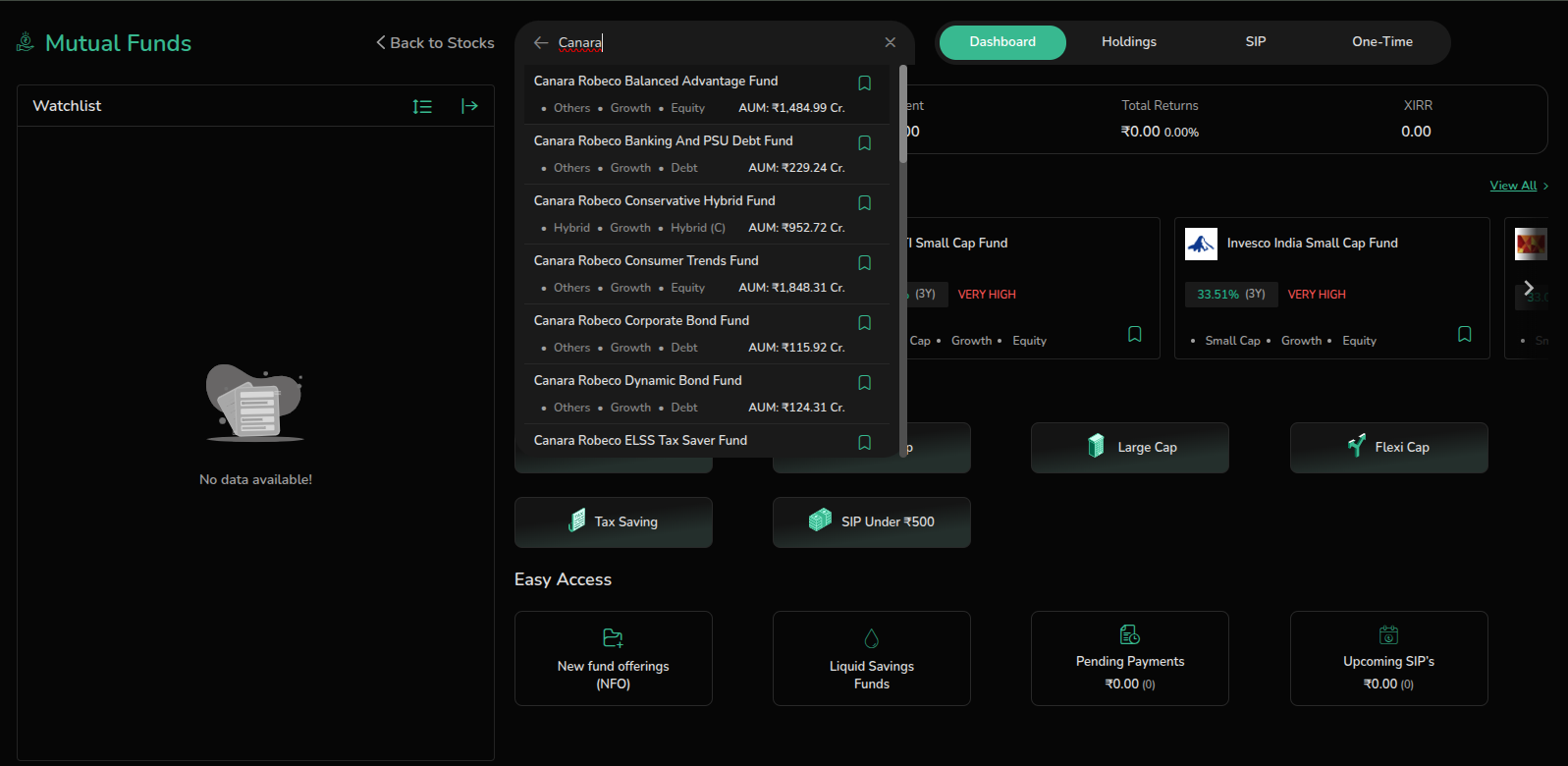This screenshot has height=766, width=1568.
Task: Click the Canara search input field
Action: (715, 42)
